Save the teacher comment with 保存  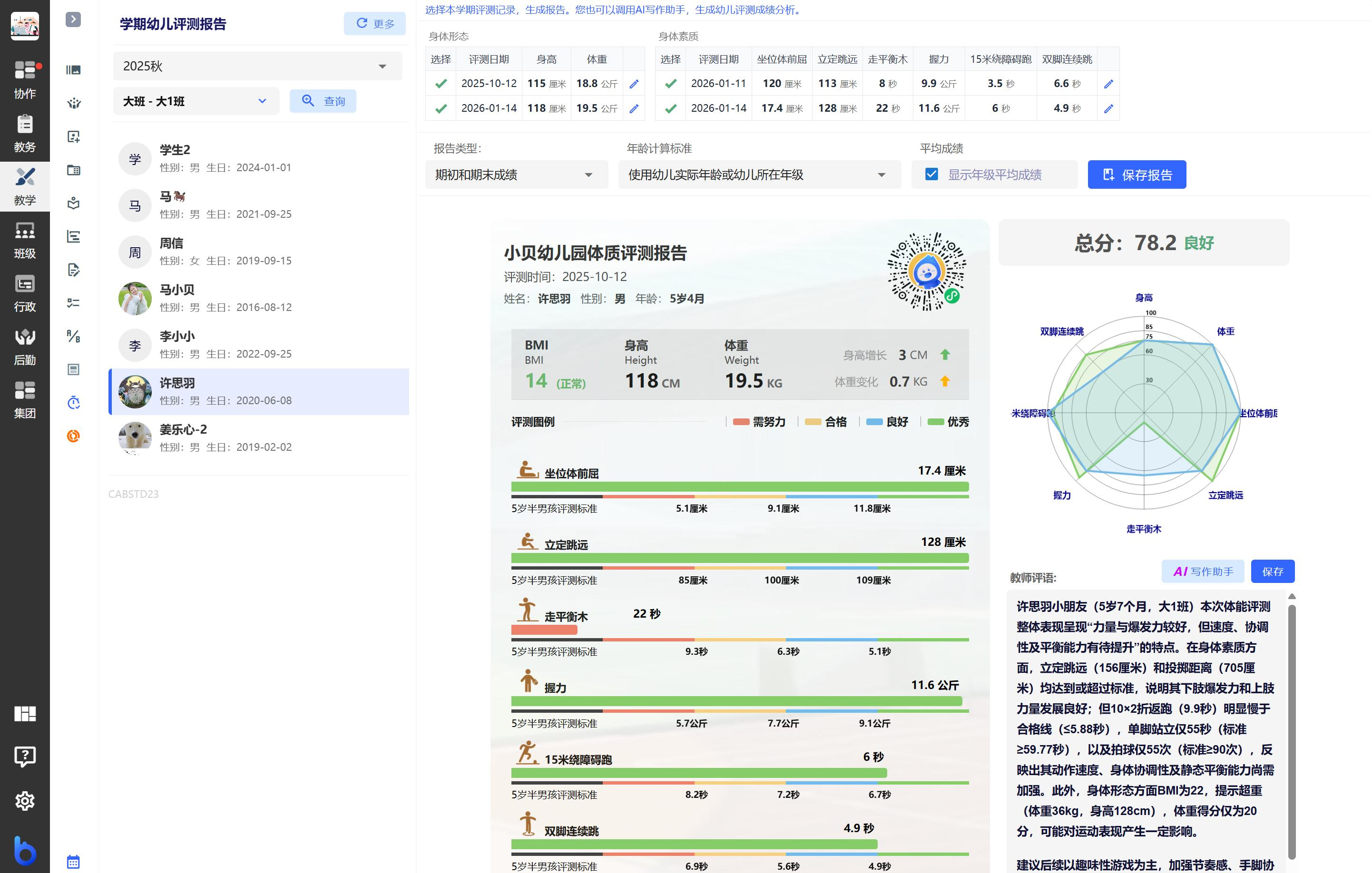point(1272,571)
